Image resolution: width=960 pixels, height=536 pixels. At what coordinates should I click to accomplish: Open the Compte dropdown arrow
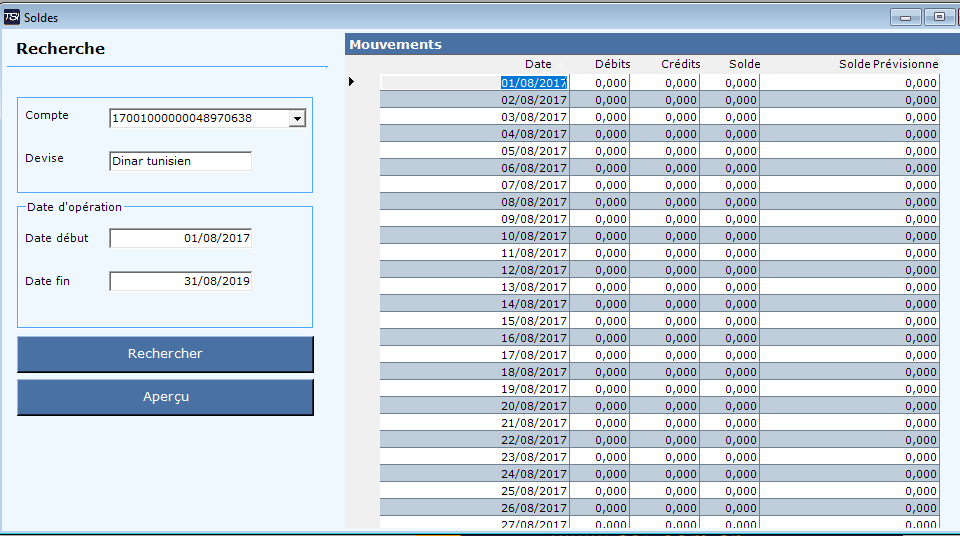(x=297, y=118)
